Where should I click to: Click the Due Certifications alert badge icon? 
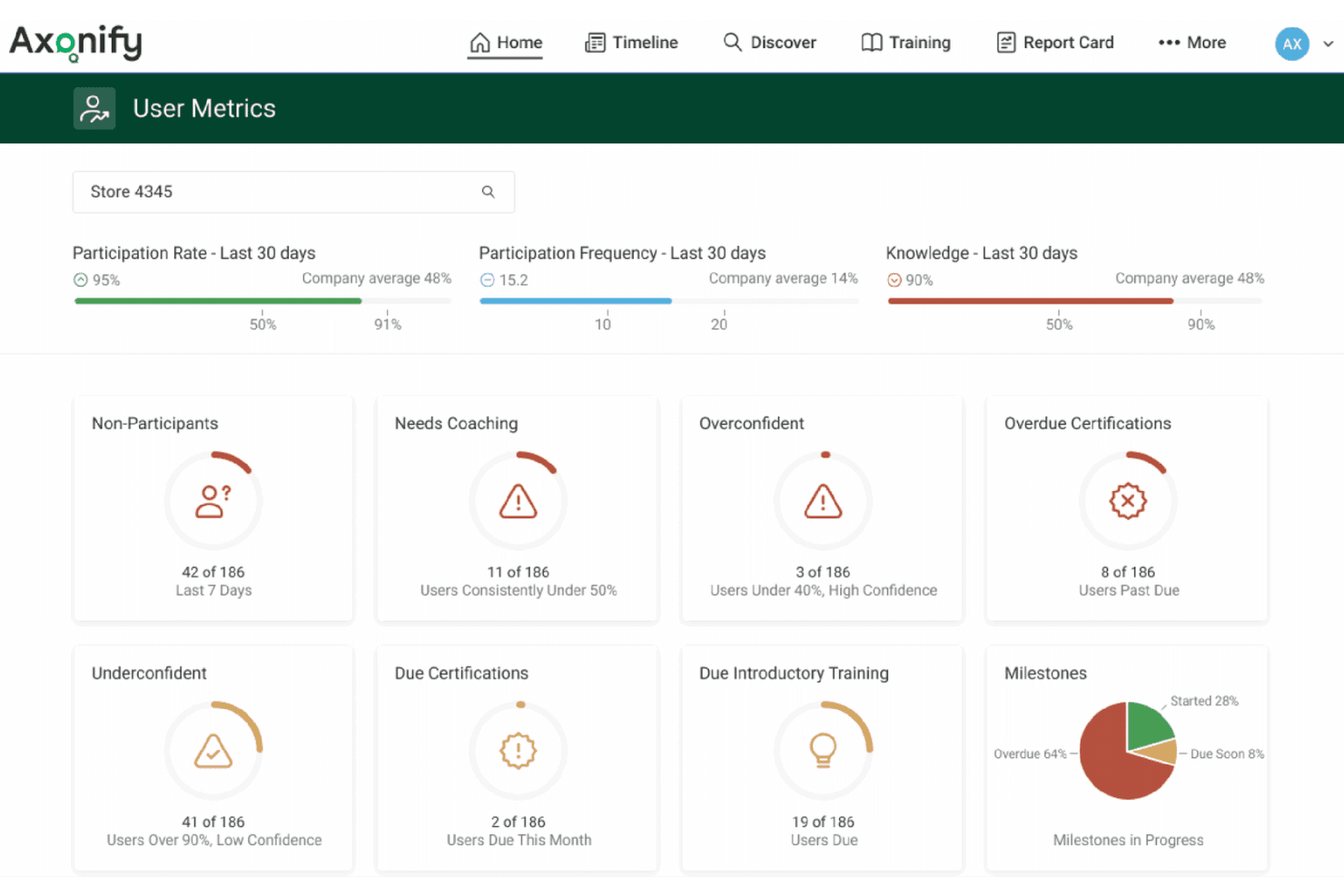(x=518, y=751)
